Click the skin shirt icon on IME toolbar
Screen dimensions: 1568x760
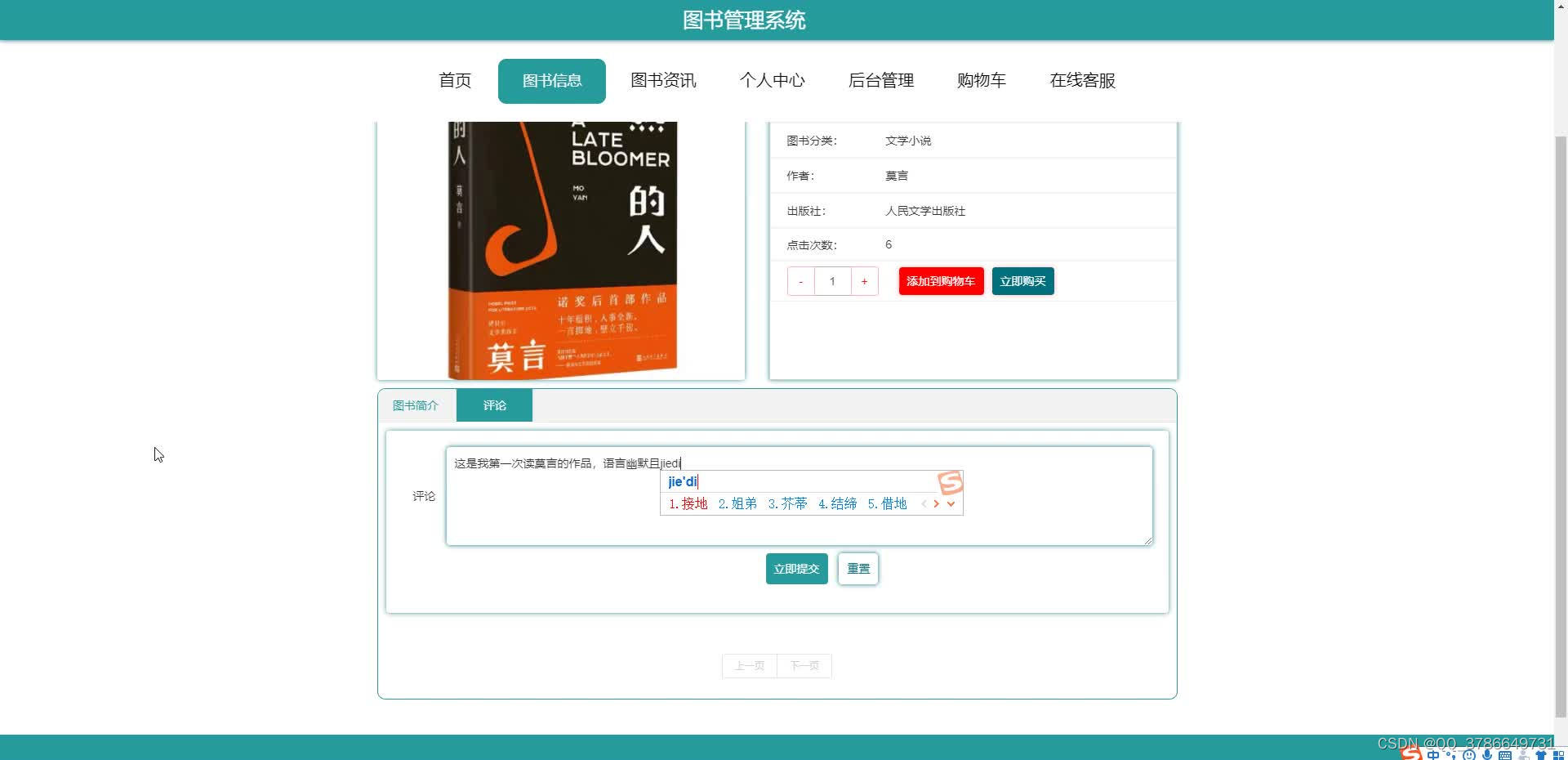pos(1541,755)
